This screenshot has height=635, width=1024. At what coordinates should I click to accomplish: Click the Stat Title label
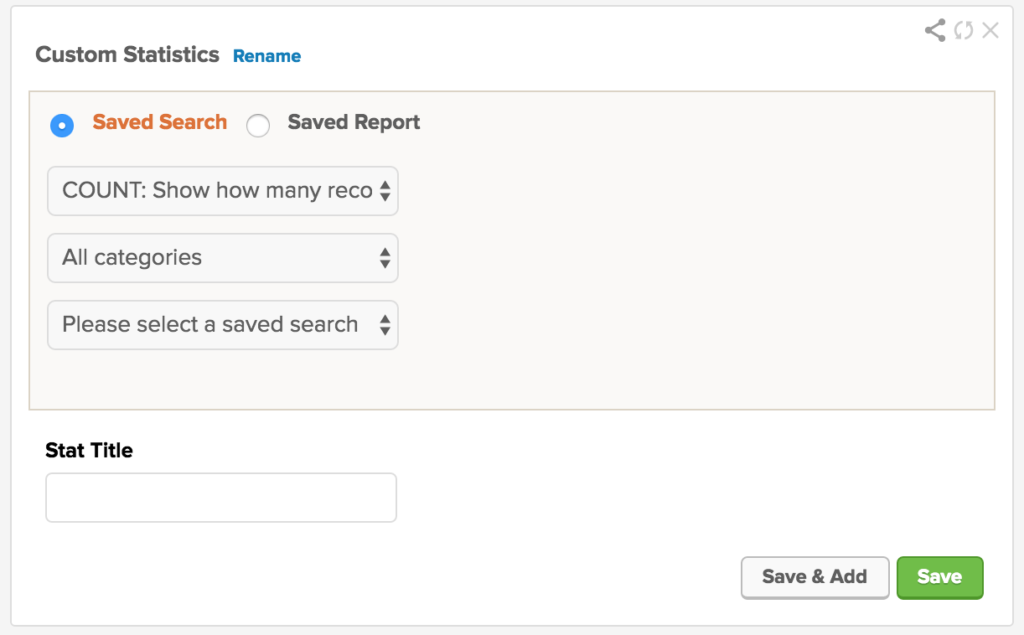point(89,451)
